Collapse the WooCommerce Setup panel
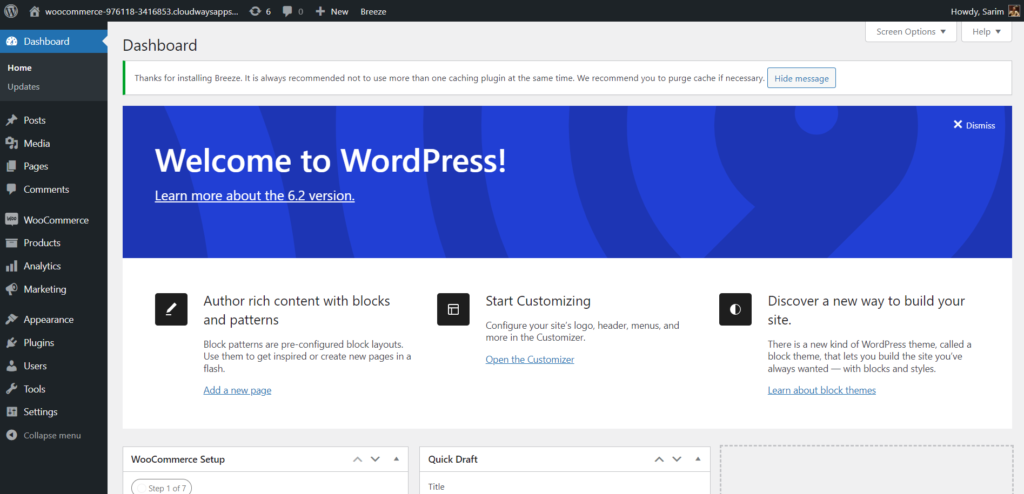 [396, 459]
